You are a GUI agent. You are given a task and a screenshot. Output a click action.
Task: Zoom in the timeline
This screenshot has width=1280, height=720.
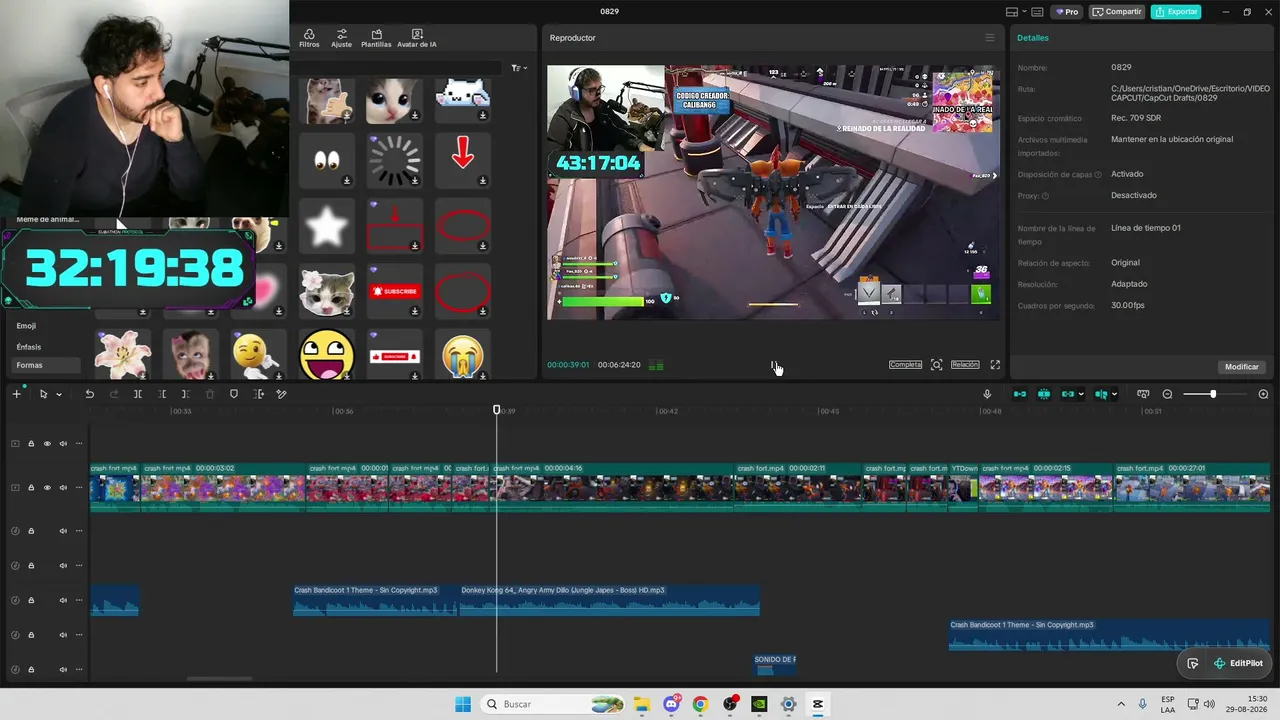point(1263,394)
